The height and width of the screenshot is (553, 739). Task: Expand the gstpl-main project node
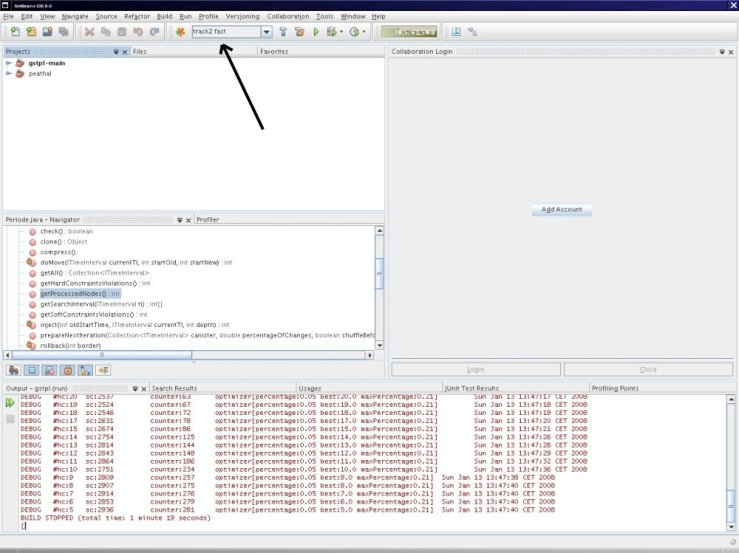point(9,63)
